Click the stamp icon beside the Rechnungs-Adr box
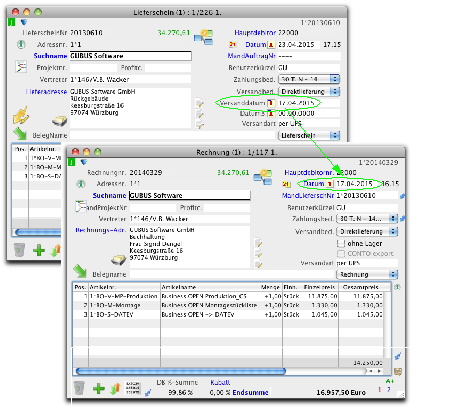Screen dimensions: 455x410 point(119,260)
